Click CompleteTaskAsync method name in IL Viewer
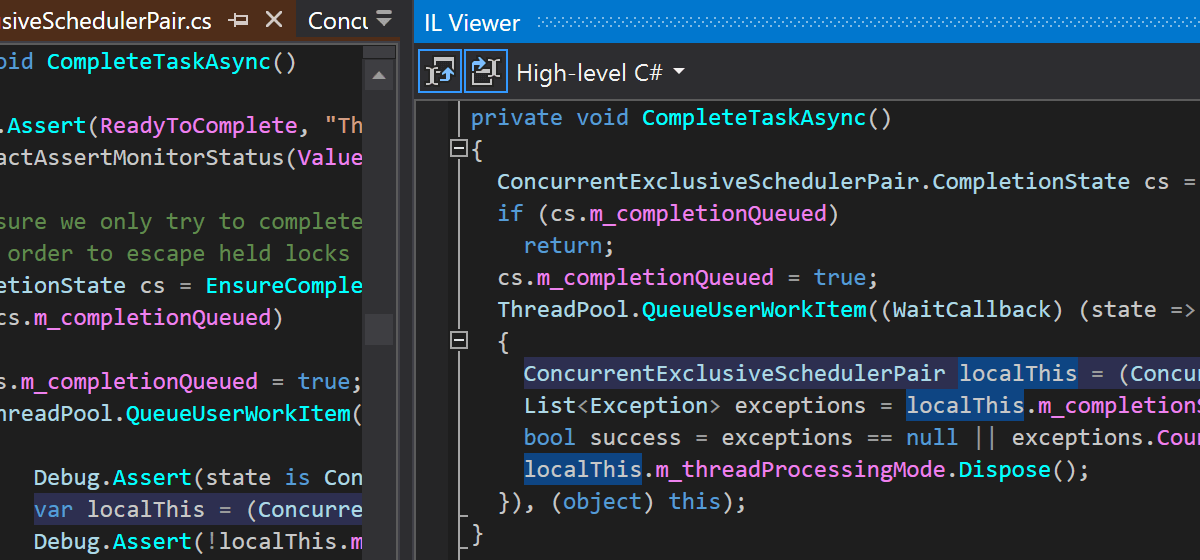Screen dimensions: 1200x560 click(754, 118)
